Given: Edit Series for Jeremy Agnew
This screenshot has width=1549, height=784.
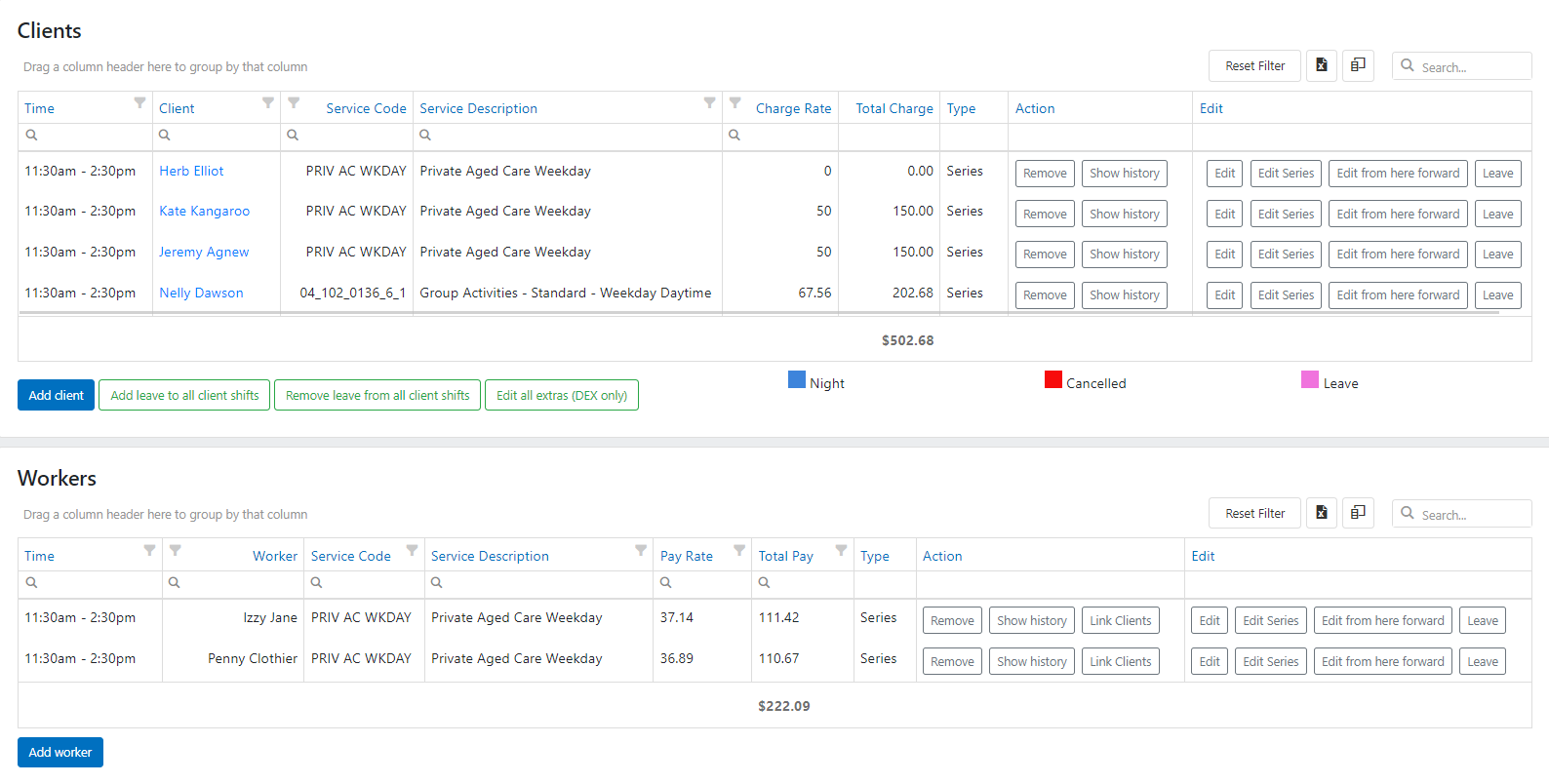Looking at the screenshot, I should [x=1286, y=255].
